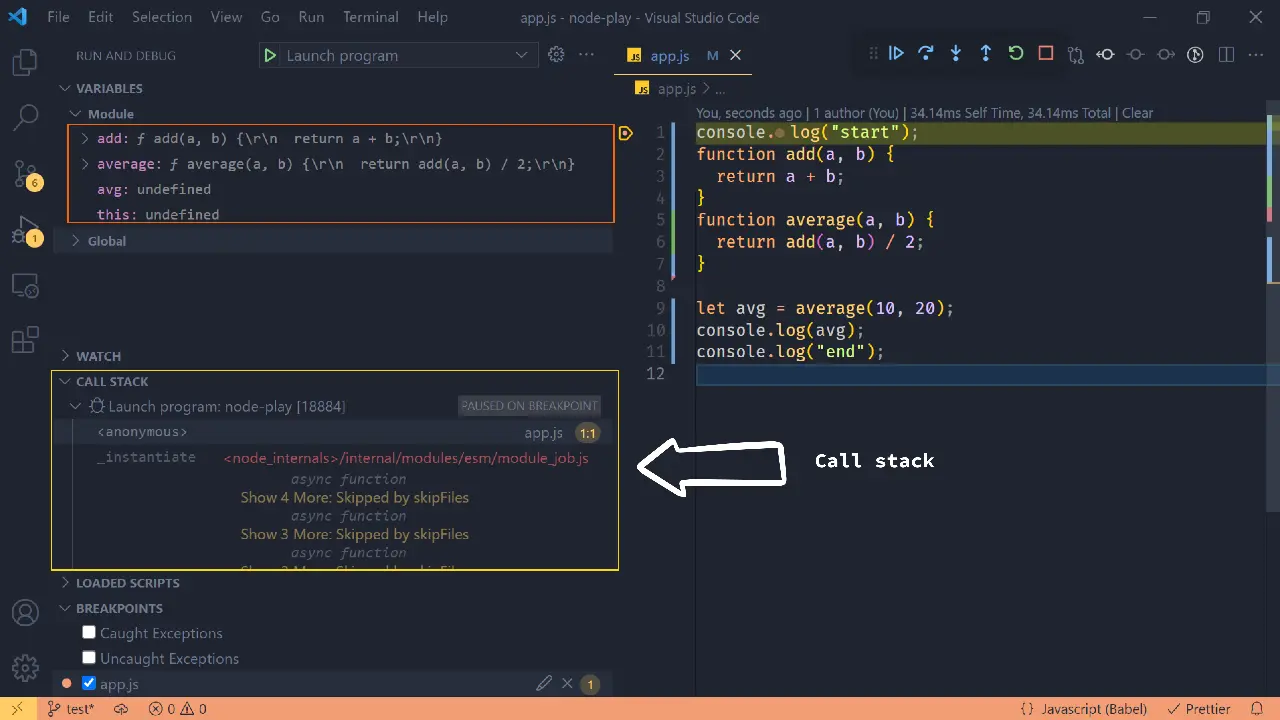Open the Run and Debug view icon
This screenshot has height=720, width=1280.
point(25,232)
